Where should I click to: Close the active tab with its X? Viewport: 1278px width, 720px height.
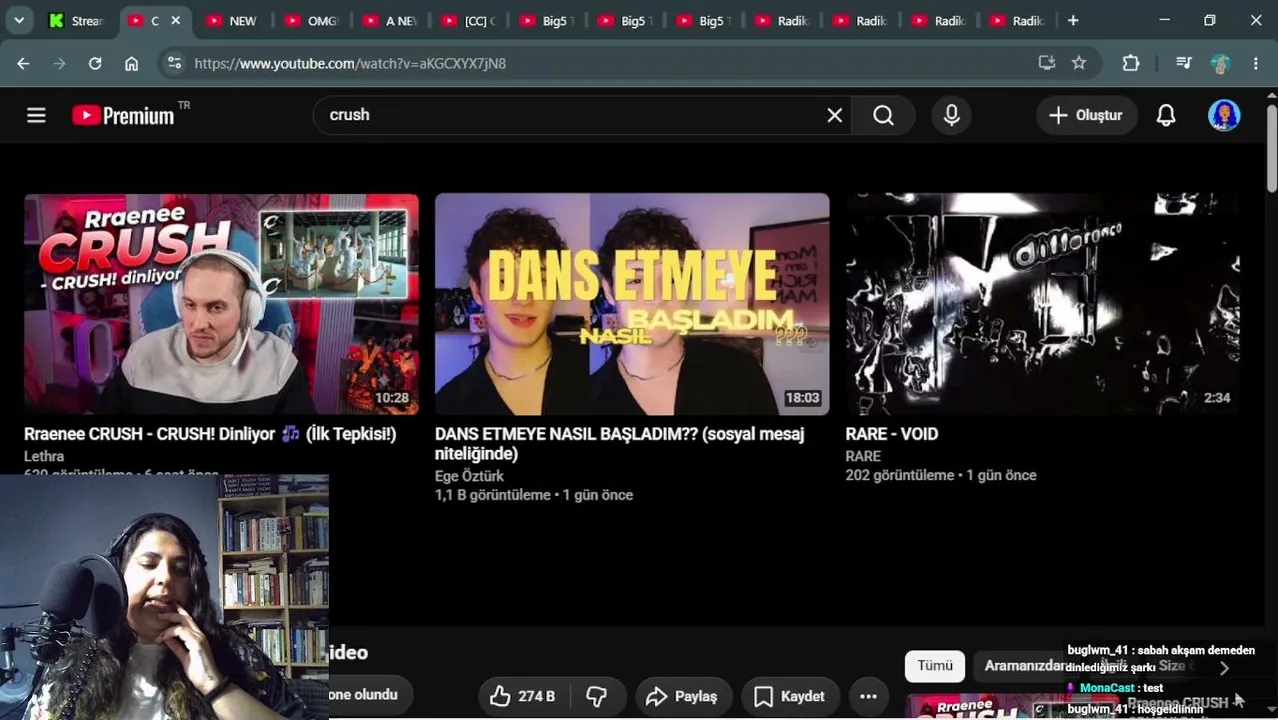pos(176,20)
